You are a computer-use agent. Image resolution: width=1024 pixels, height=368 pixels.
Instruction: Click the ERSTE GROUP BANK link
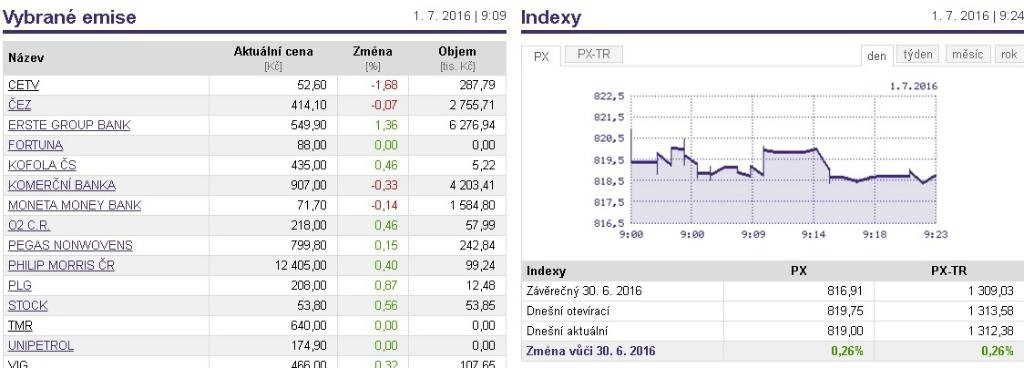coord(69,125)
